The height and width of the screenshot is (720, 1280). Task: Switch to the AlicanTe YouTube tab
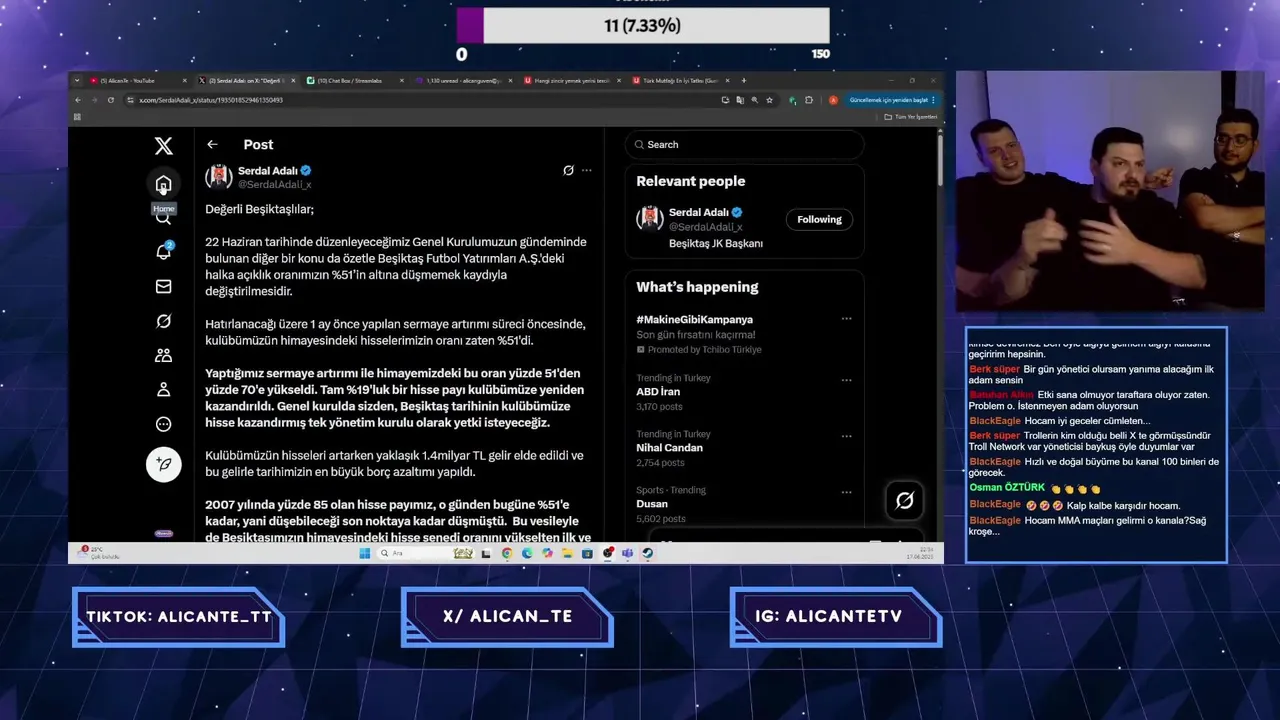[137, 80]
